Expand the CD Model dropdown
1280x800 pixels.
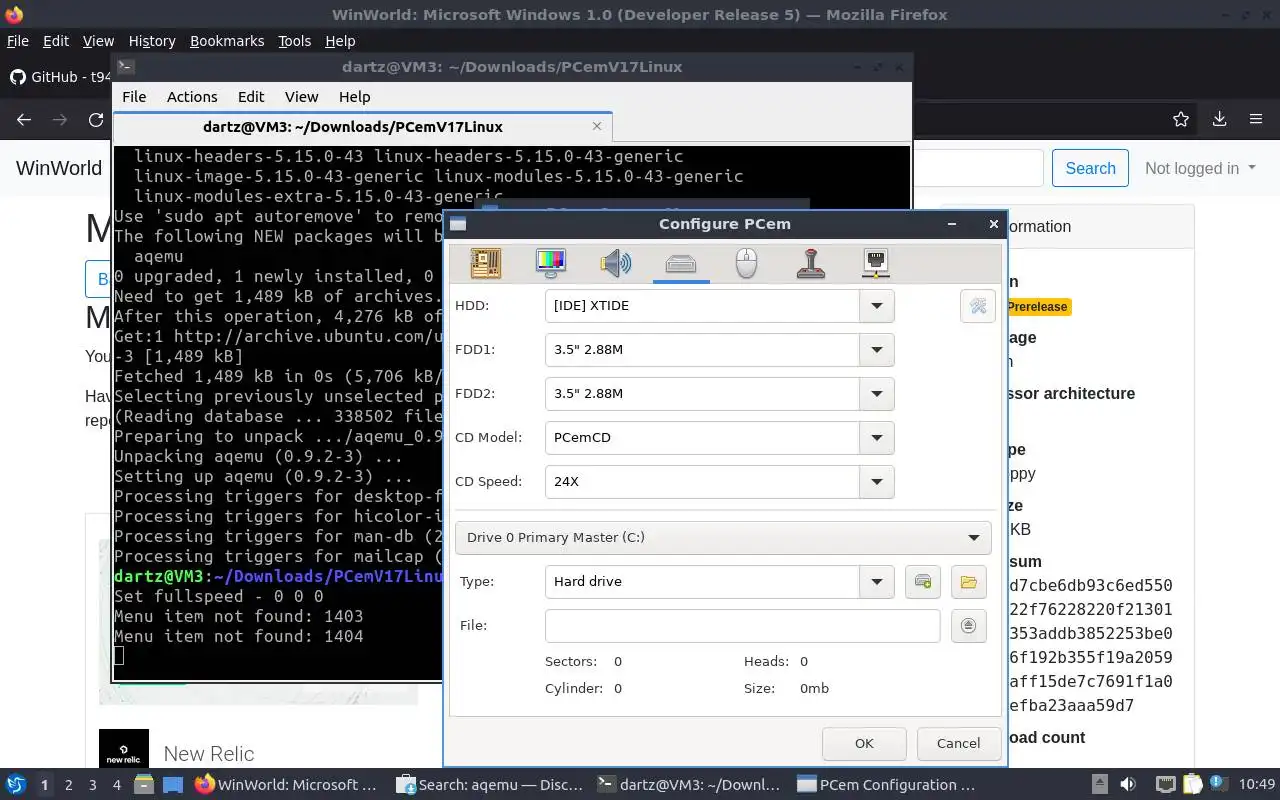tap(877, 438)
